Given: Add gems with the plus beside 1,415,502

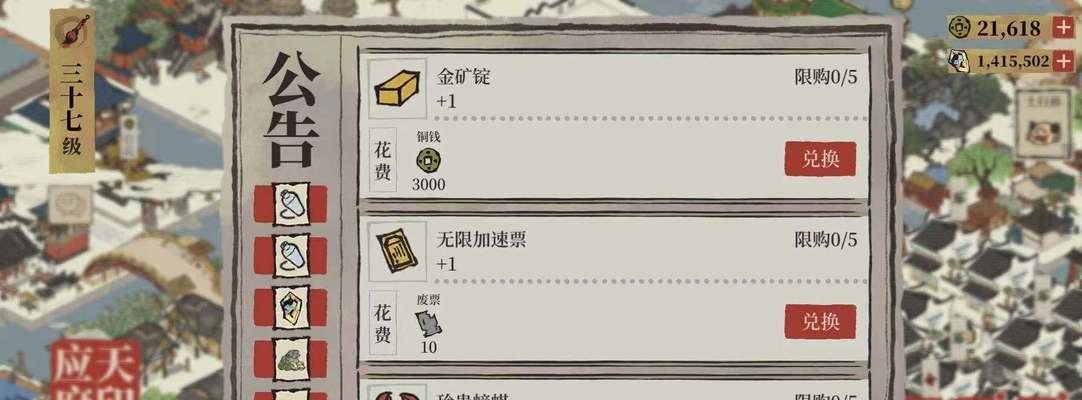Looking at the screenshot, I should pos(1063,61).
